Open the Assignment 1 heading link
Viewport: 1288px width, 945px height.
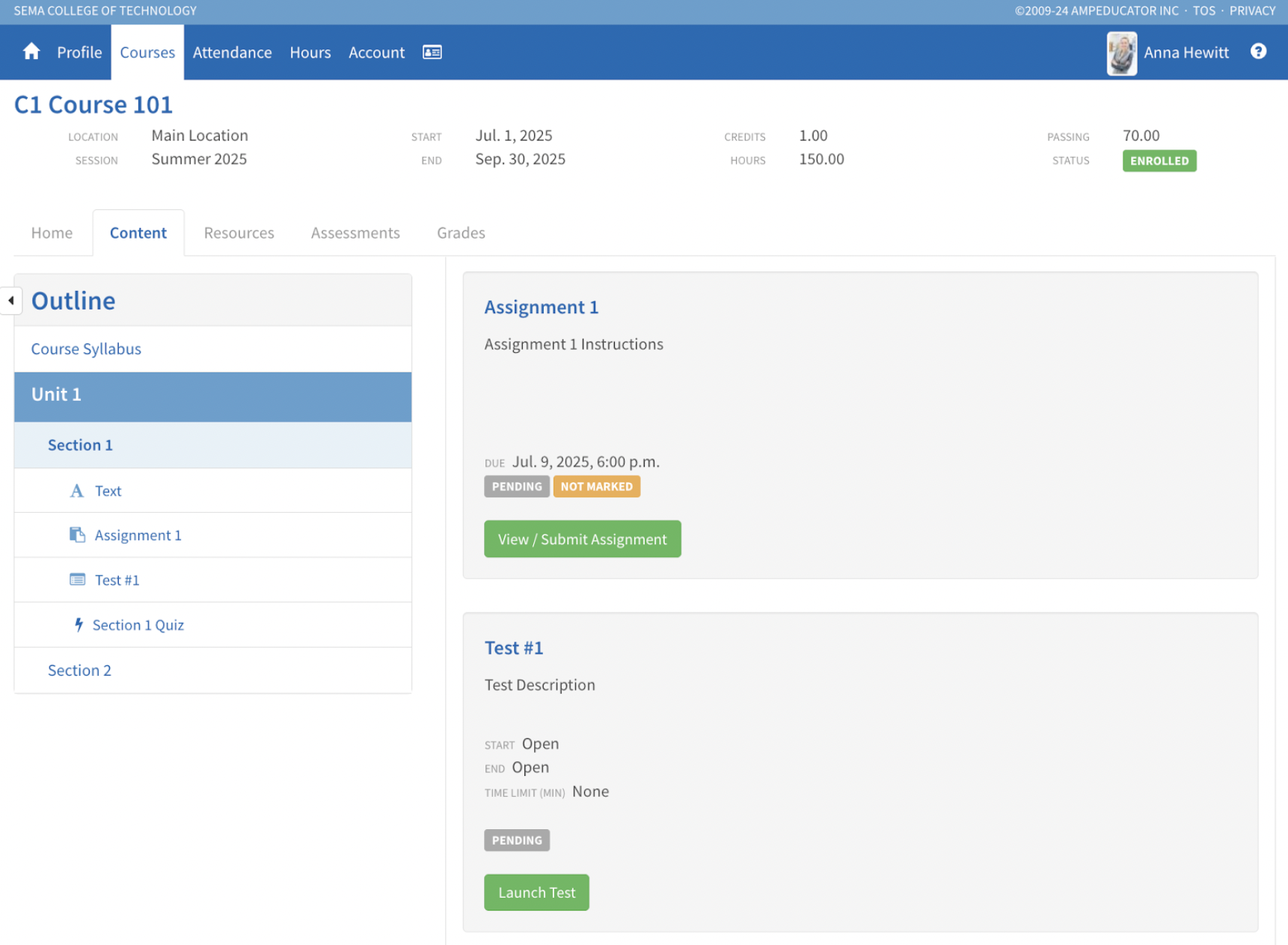click(x=541, y=307)
